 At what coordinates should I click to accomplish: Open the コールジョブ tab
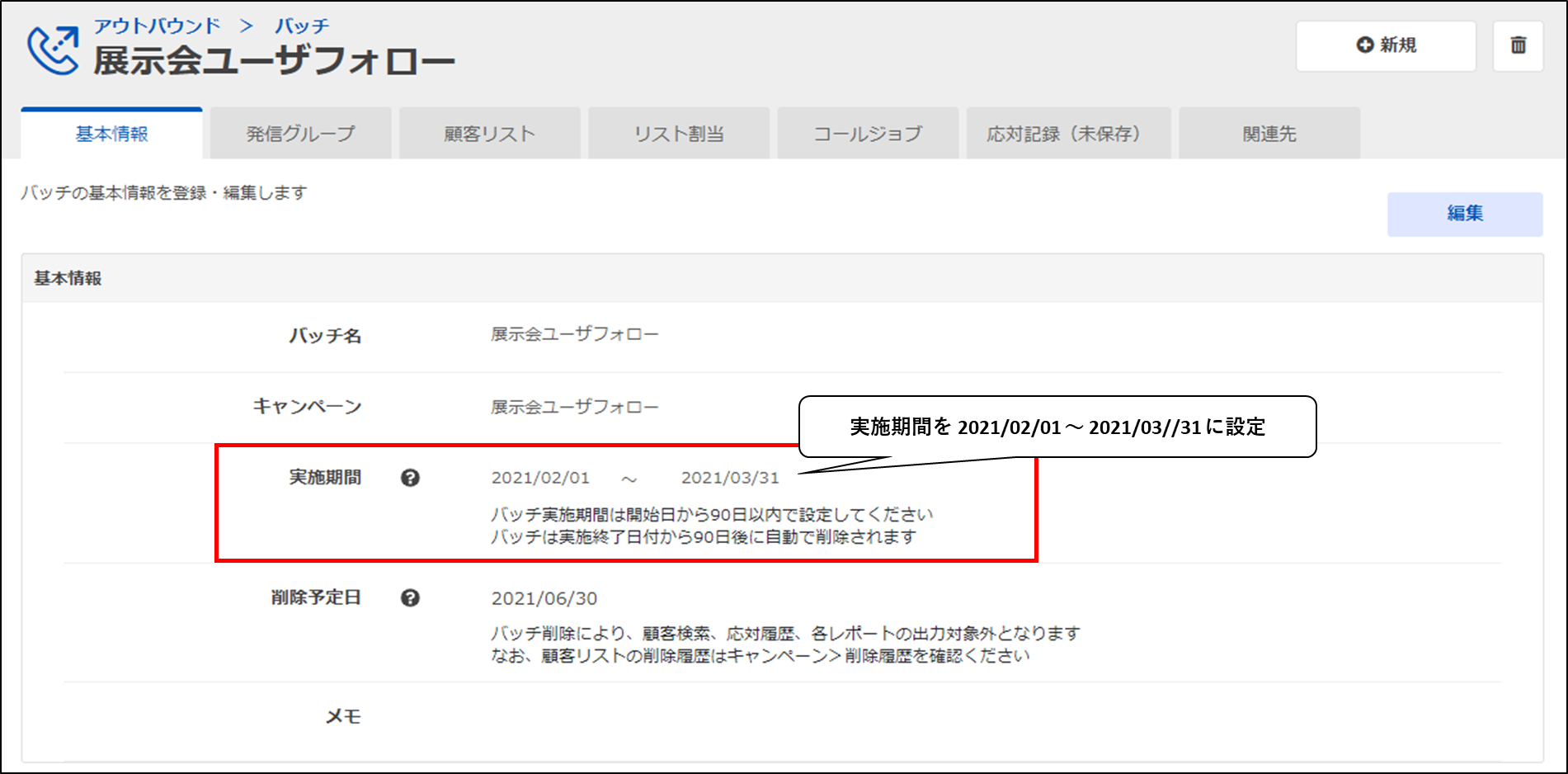coord(868,134)
